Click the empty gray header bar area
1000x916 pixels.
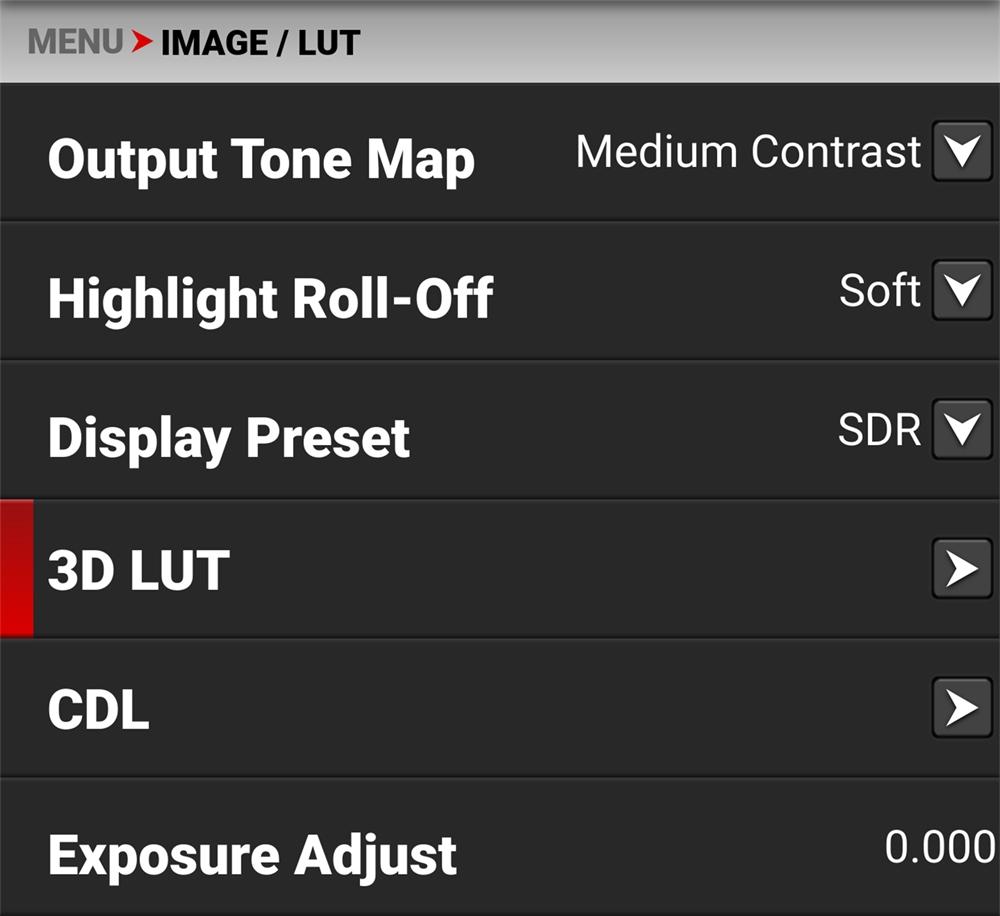(680, 42)
